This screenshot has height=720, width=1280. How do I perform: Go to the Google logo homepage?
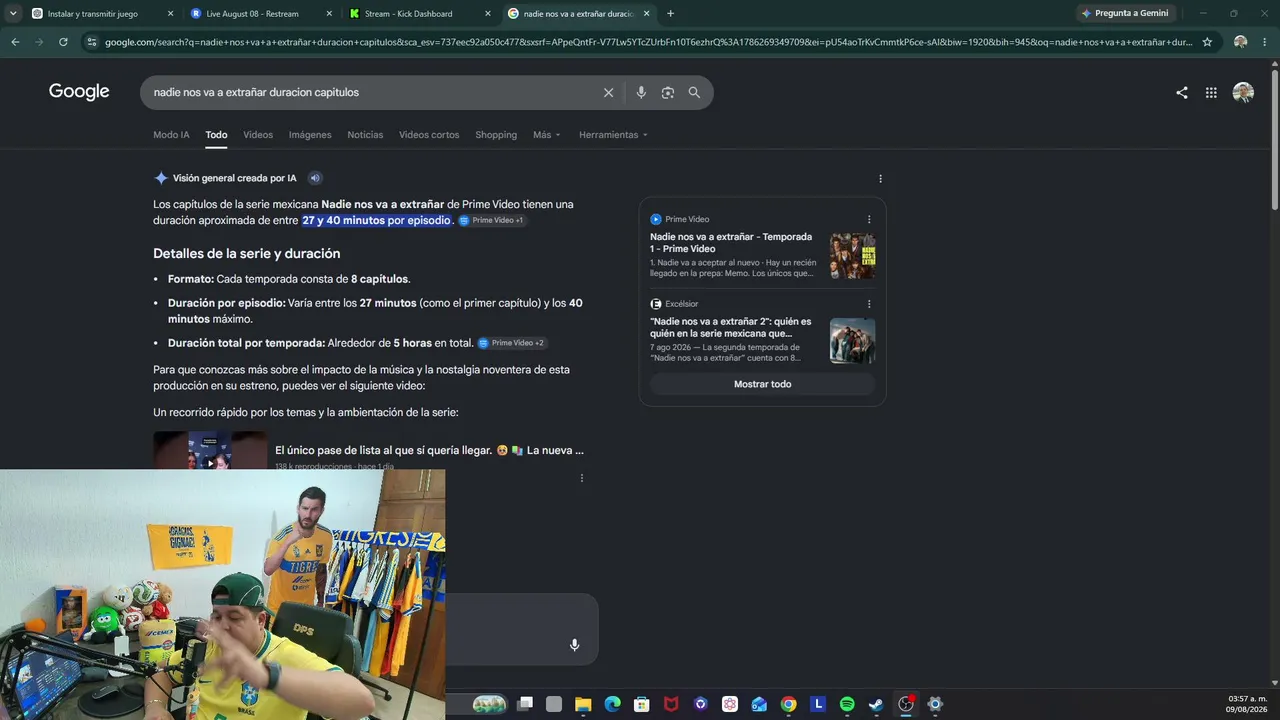[79, 92]
